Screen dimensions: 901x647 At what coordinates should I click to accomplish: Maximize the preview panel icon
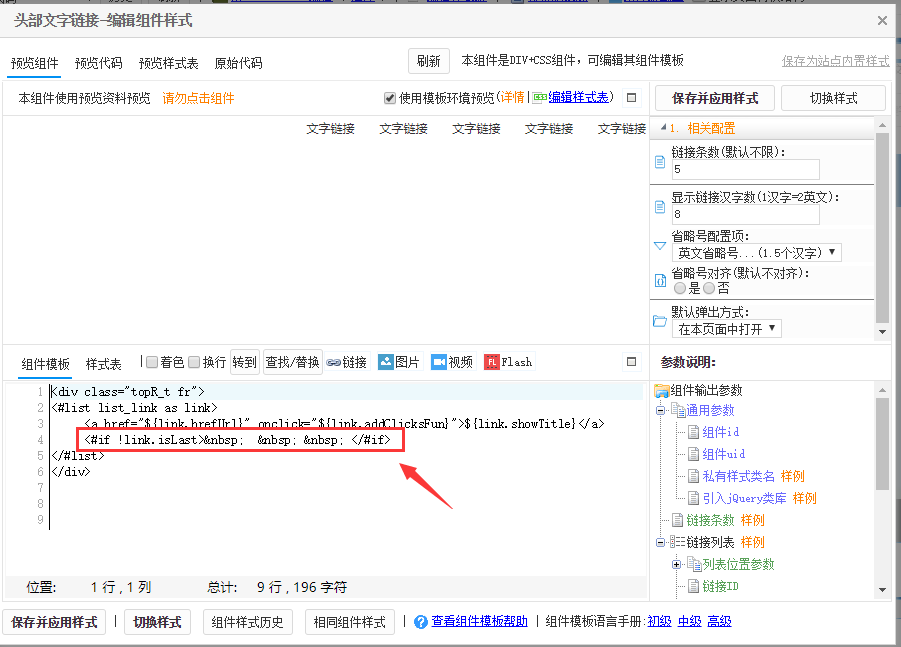point(631,98)
